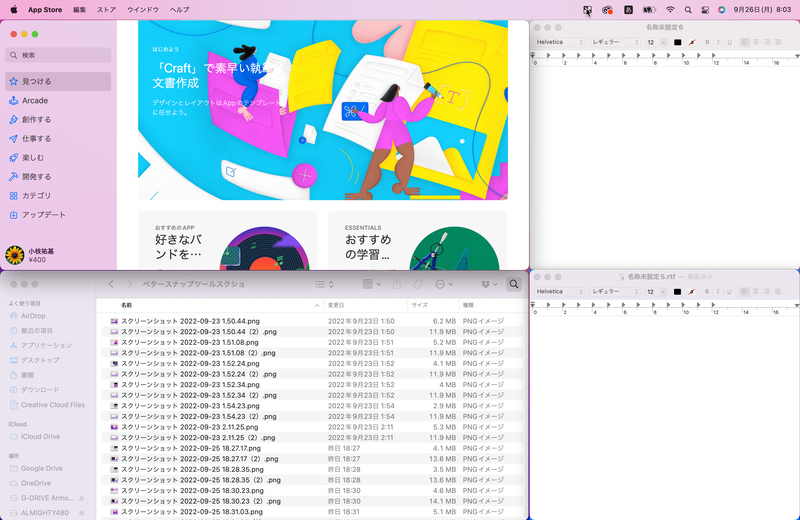Click the black text color swatch in 名称未設定6
Viewport: 800px width, 520px height.
(x=678, y=42)
